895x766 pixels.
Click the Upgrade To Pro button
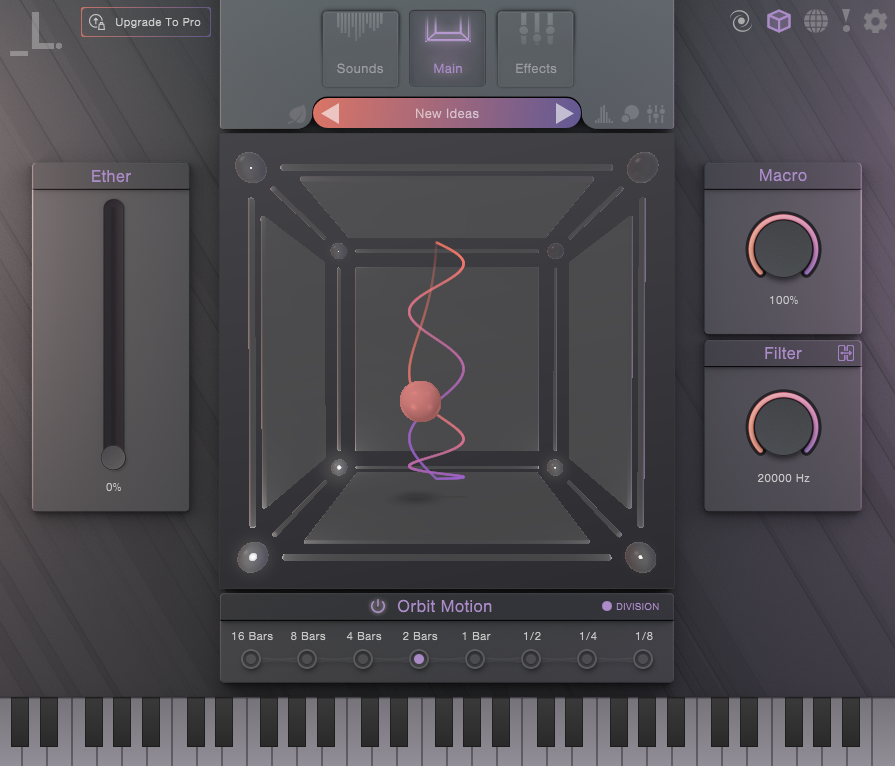click(146, 22)
